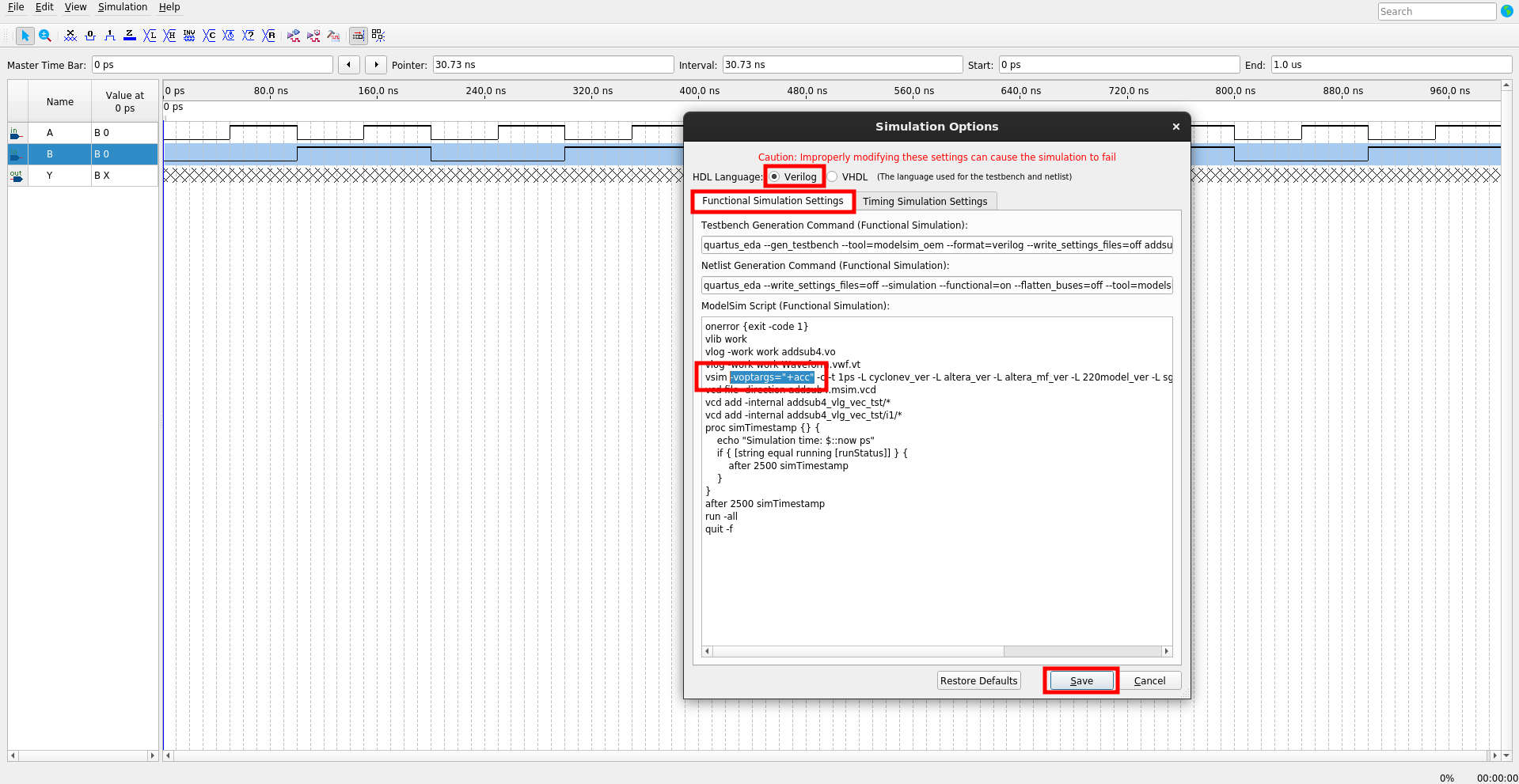
Task: Force low (0) value on signal
Action: tap(90, 36)
